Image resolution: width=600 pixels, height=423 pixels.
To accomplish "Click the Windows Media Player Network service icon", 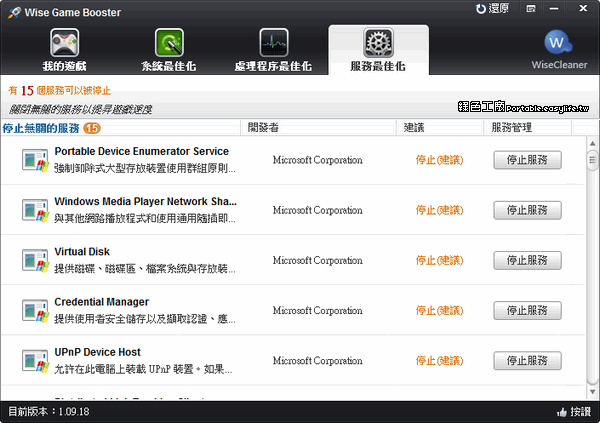I will pyautogui.click(x=35, y=210).
